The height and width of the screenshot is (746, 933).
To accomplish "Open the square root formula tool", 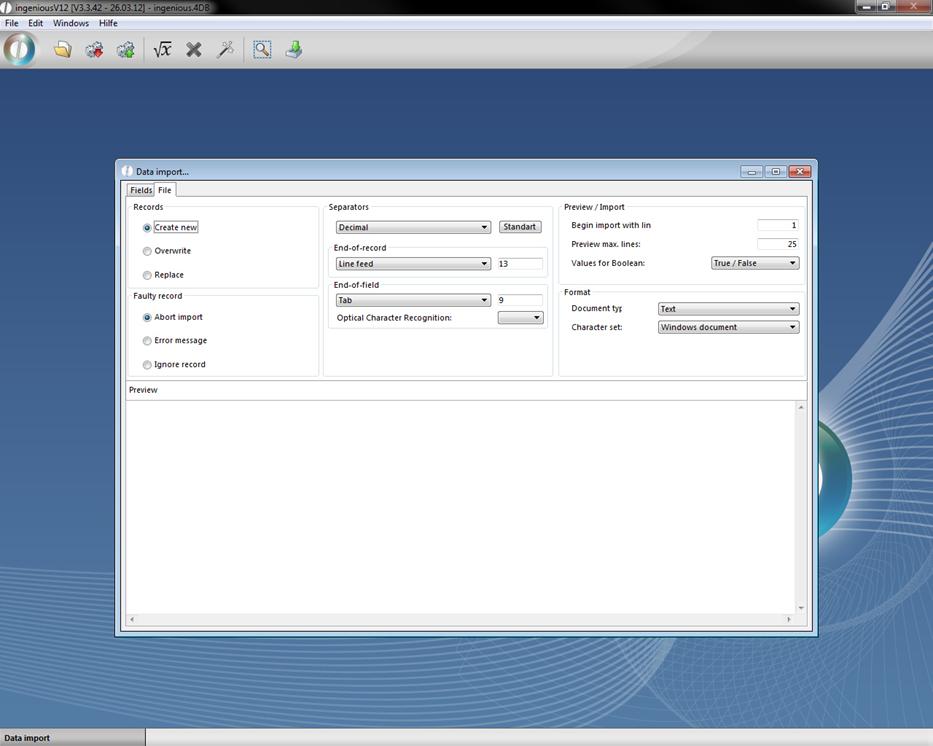I will [162, 49].
